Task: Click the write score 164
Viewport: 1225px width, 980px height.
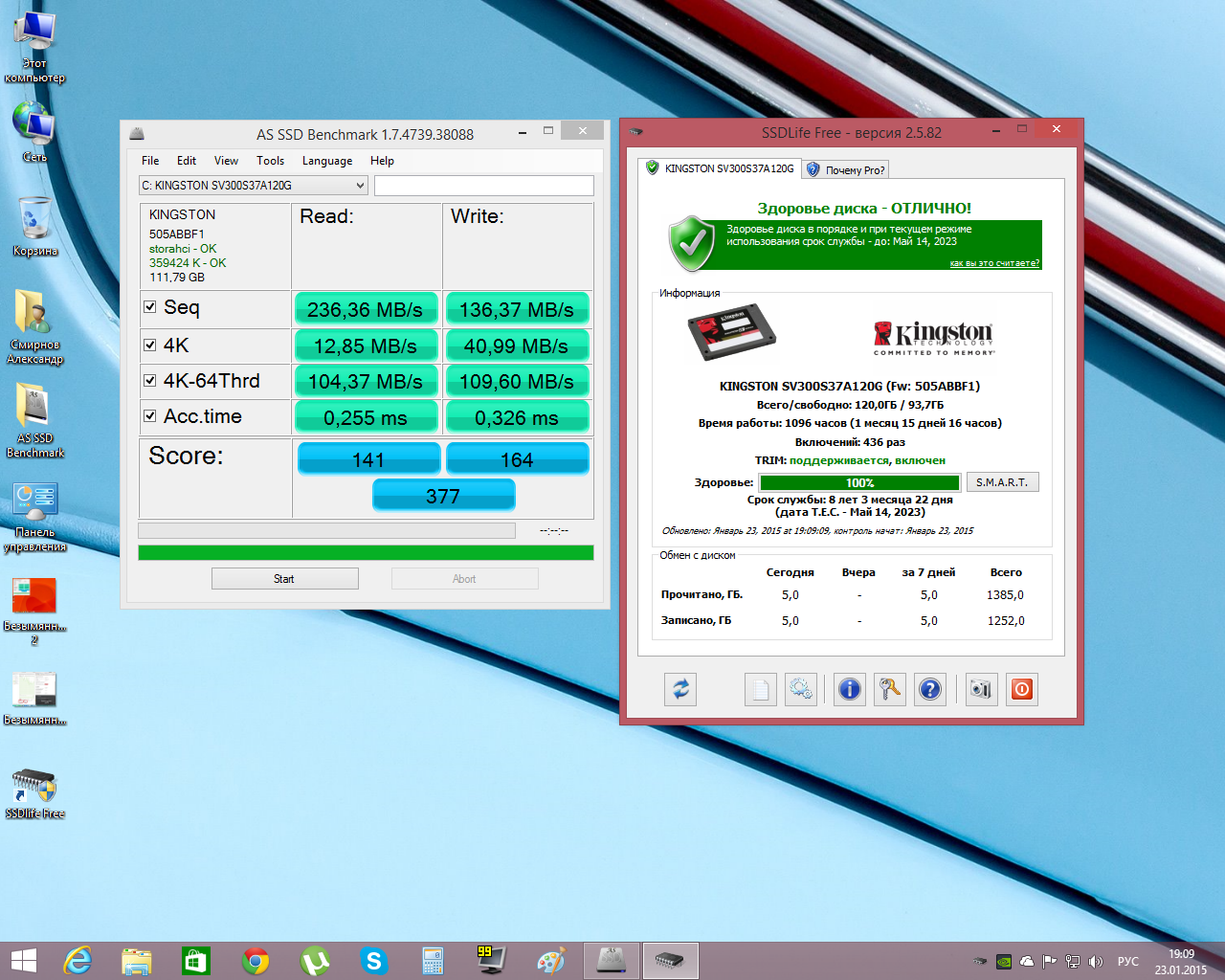Action: coord(517,459)
